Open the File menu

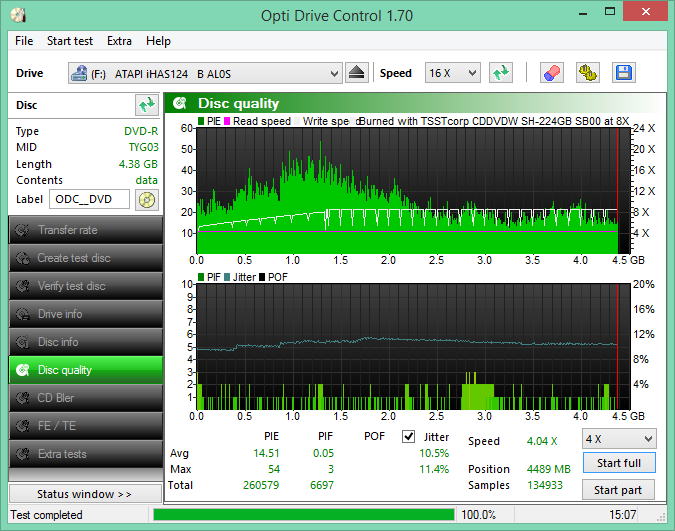coord(24,41)
